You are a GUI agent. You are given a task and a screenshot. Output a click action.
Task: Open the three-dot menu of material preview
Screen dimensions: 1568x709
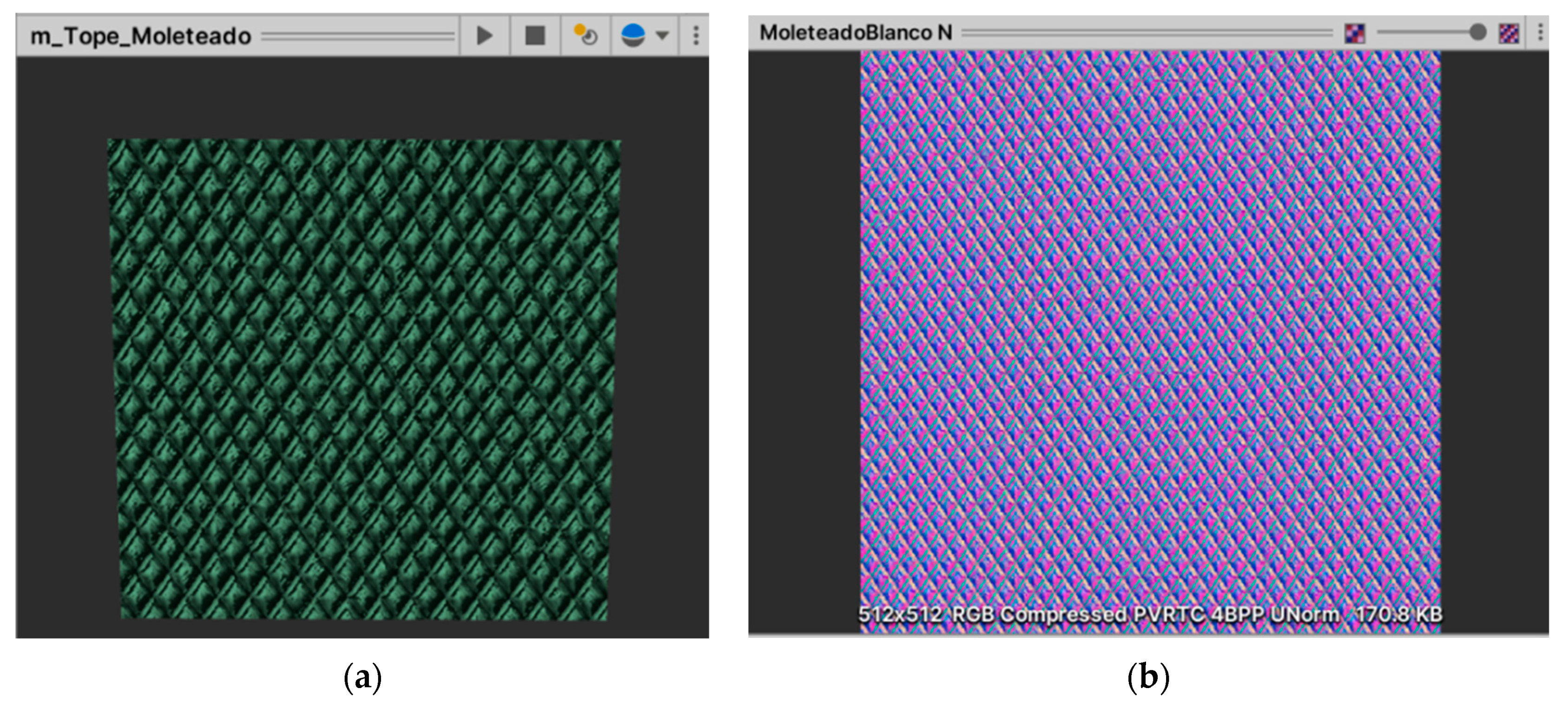coord(696,36)
